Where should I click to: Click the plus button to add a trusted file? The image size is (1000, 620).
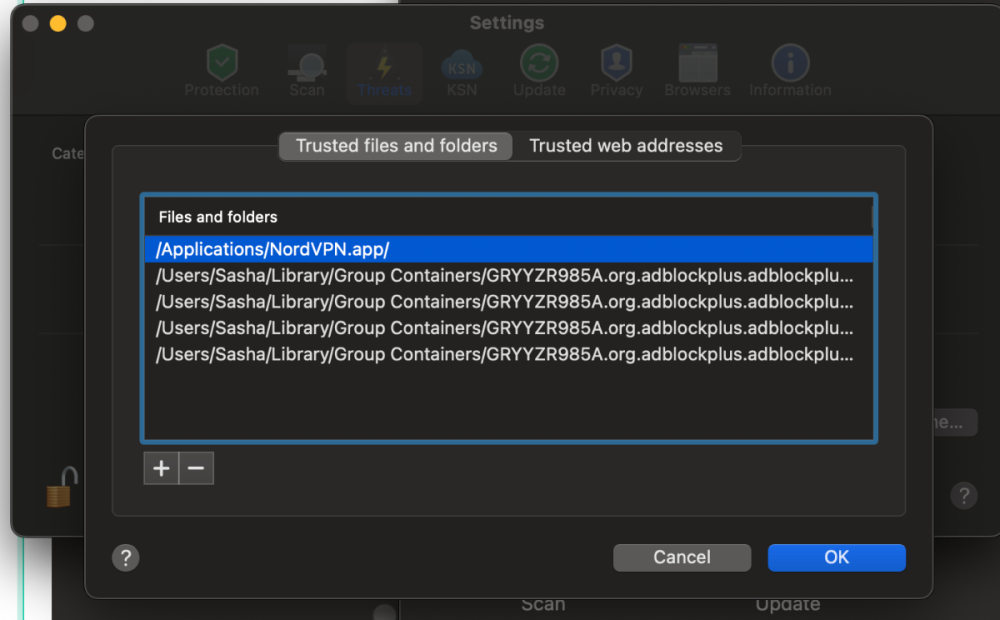pyautogui.click(x=161, y=468)
